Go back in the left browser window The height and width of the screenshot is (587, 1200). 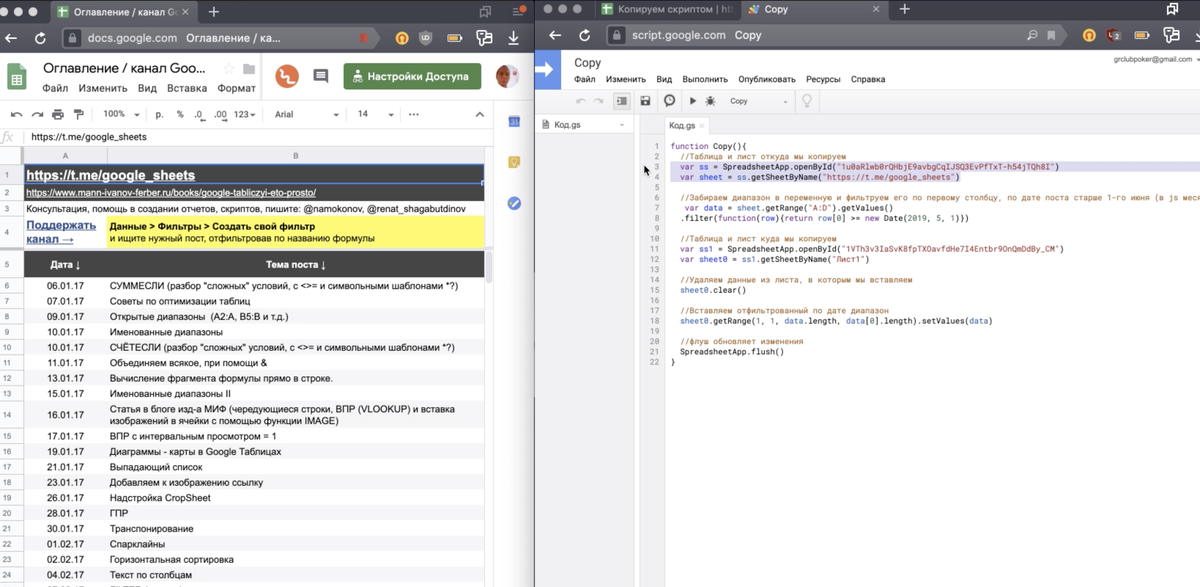[12, 38]
